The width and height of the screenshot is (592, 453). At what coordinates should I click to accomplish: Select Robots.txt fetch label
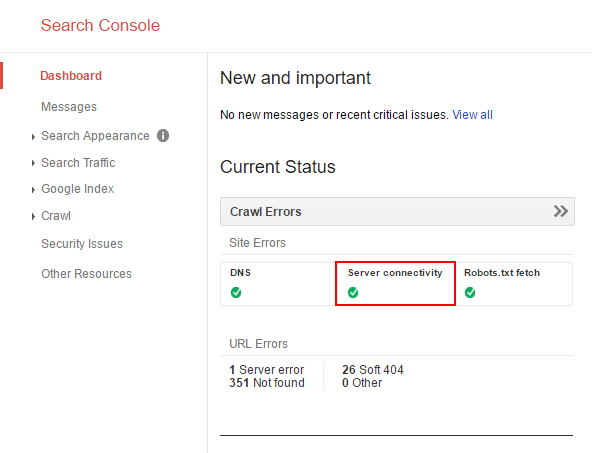tap(502, 273)
